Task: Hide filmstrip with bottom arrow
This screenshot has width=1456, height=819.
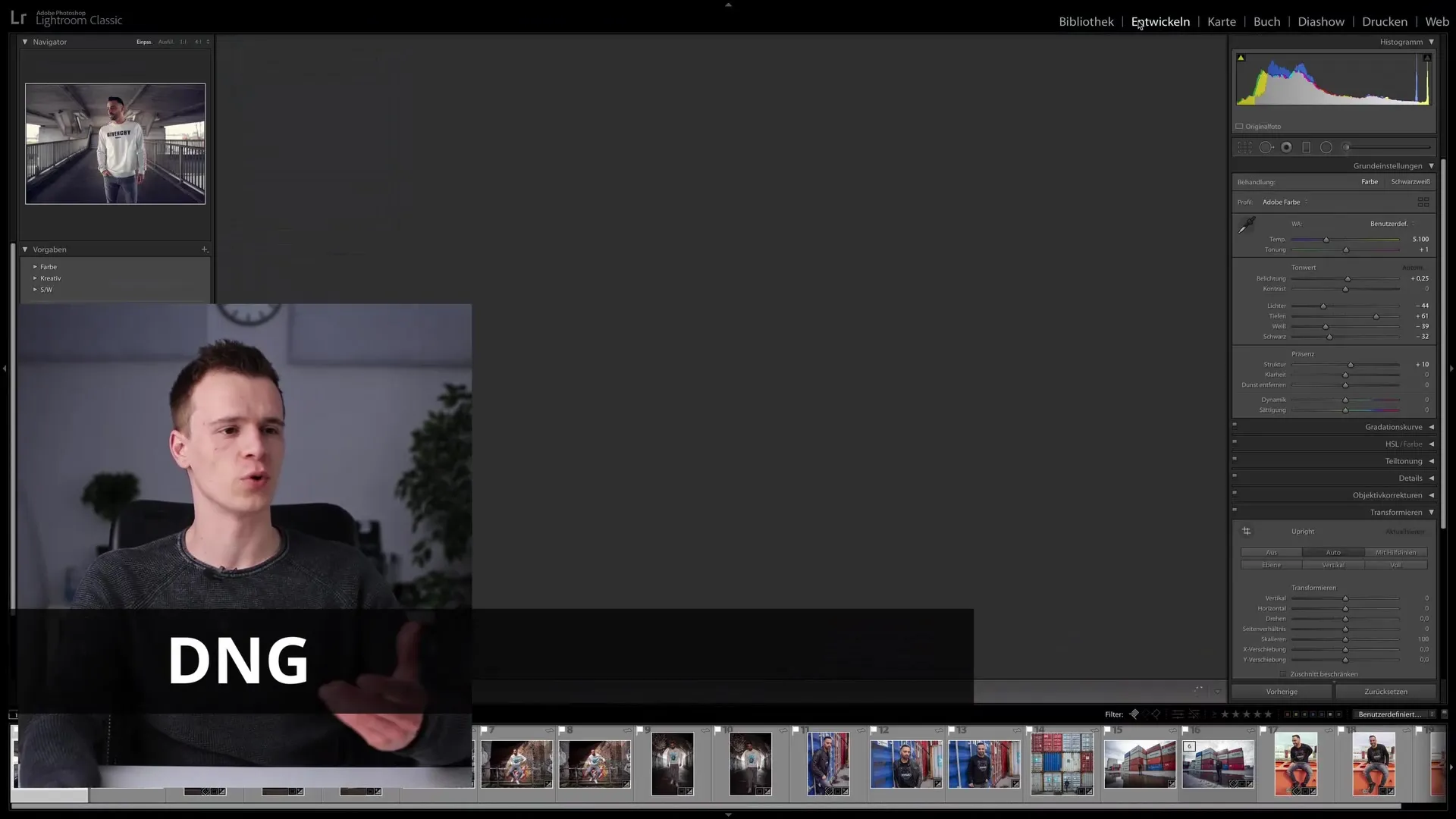Action: click(x=728, y=815)
